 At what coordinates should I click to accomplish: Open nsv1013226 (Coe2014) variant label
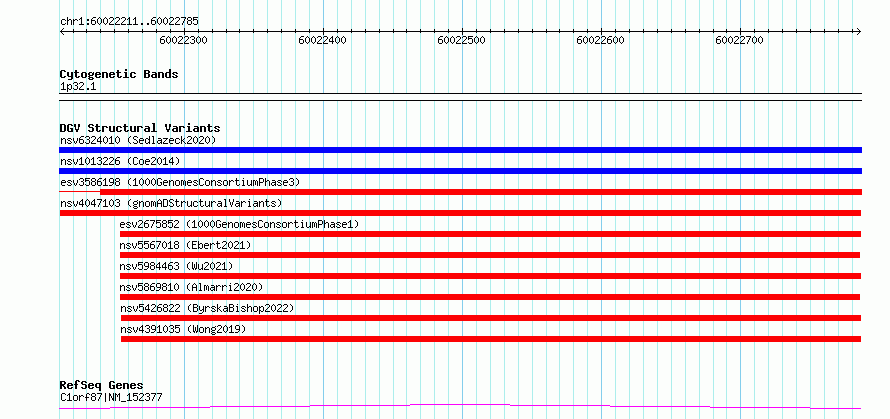(120, 161)
